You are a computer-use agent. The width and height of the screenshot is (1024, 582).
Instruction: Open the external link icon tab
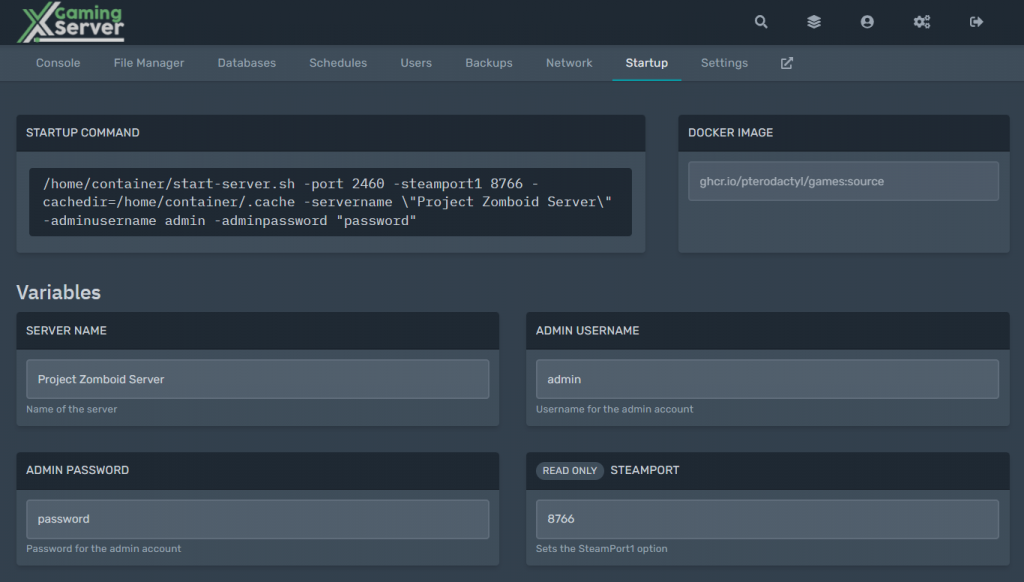point(787,63)
